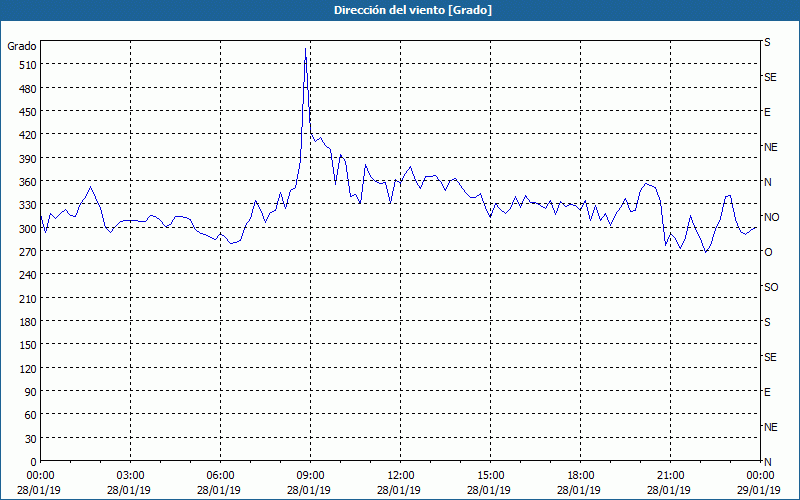Click the 'NO' compass label near 300 degrees
Viewport: 800px width, 500px height.
tap(771, 217)
